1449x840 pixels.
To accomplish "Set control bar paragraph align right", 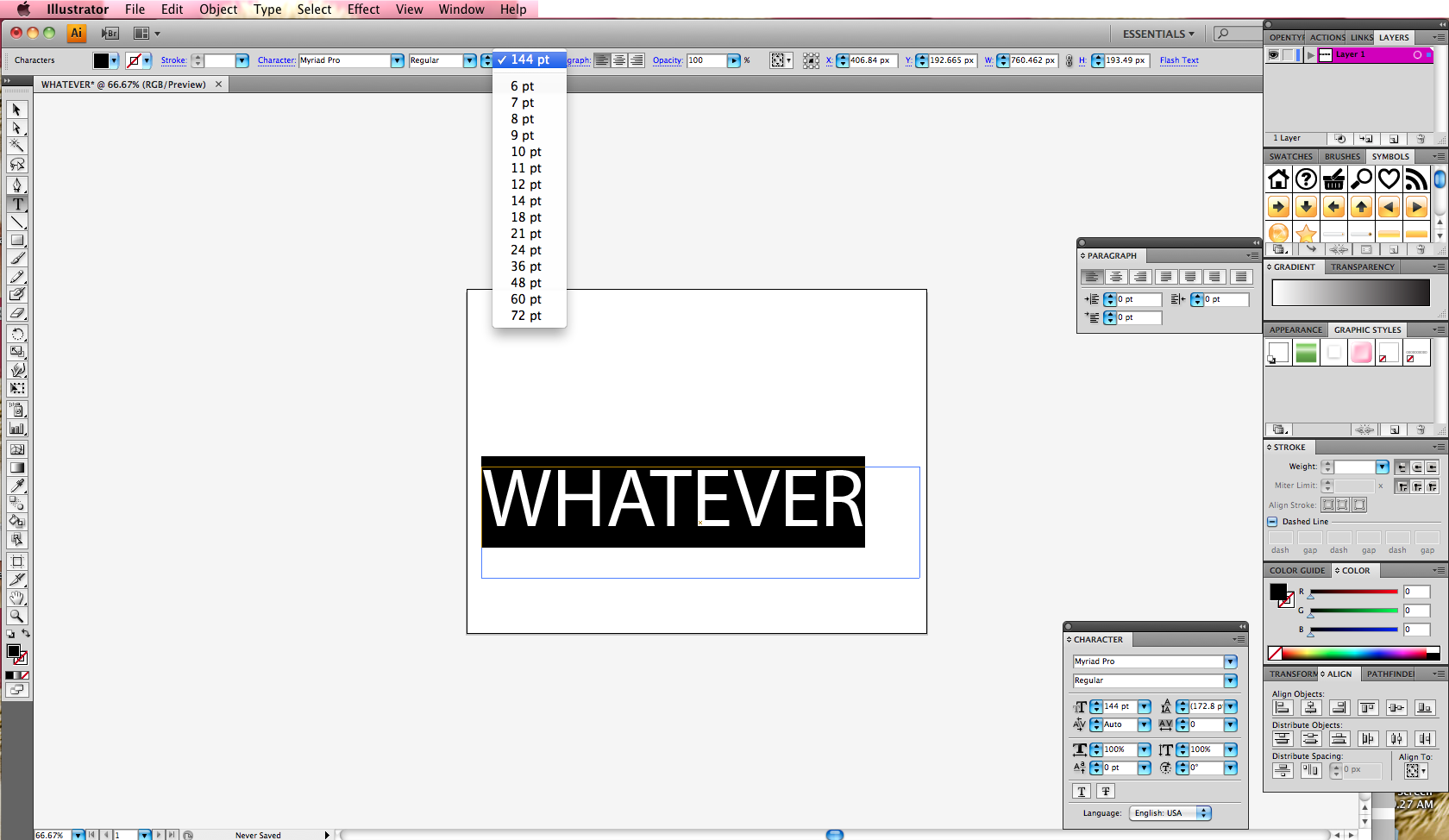I will (x=636, y=60).
